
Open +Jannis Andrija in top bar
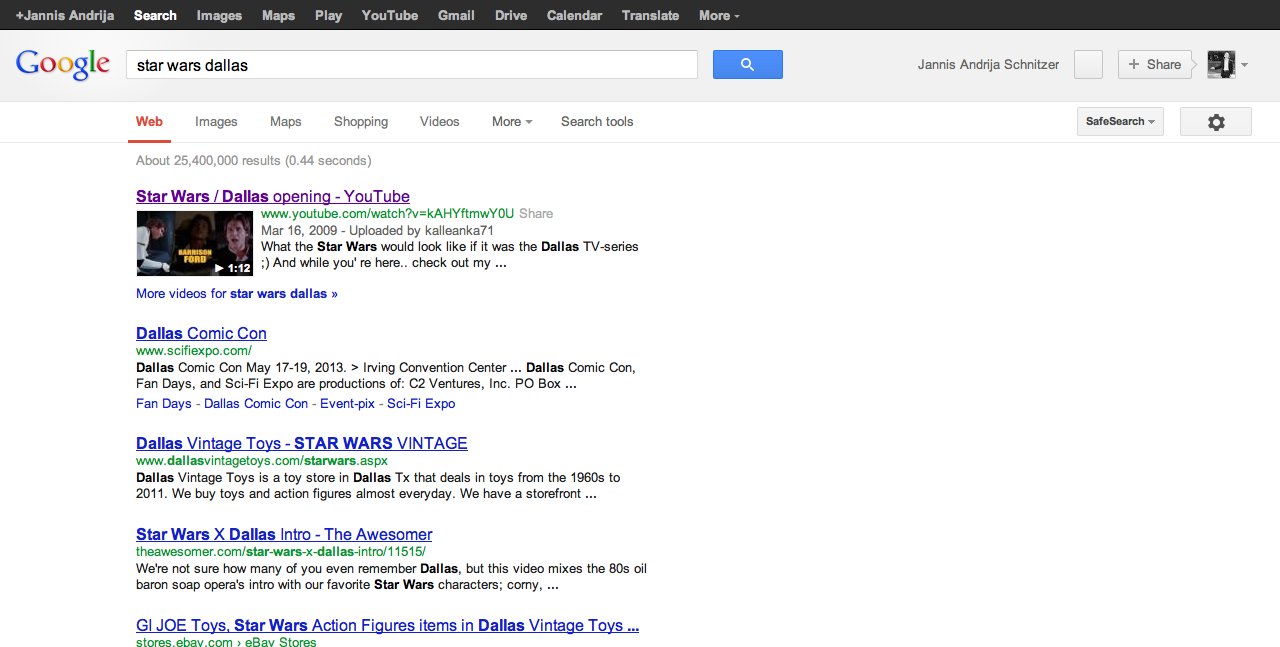65,15
